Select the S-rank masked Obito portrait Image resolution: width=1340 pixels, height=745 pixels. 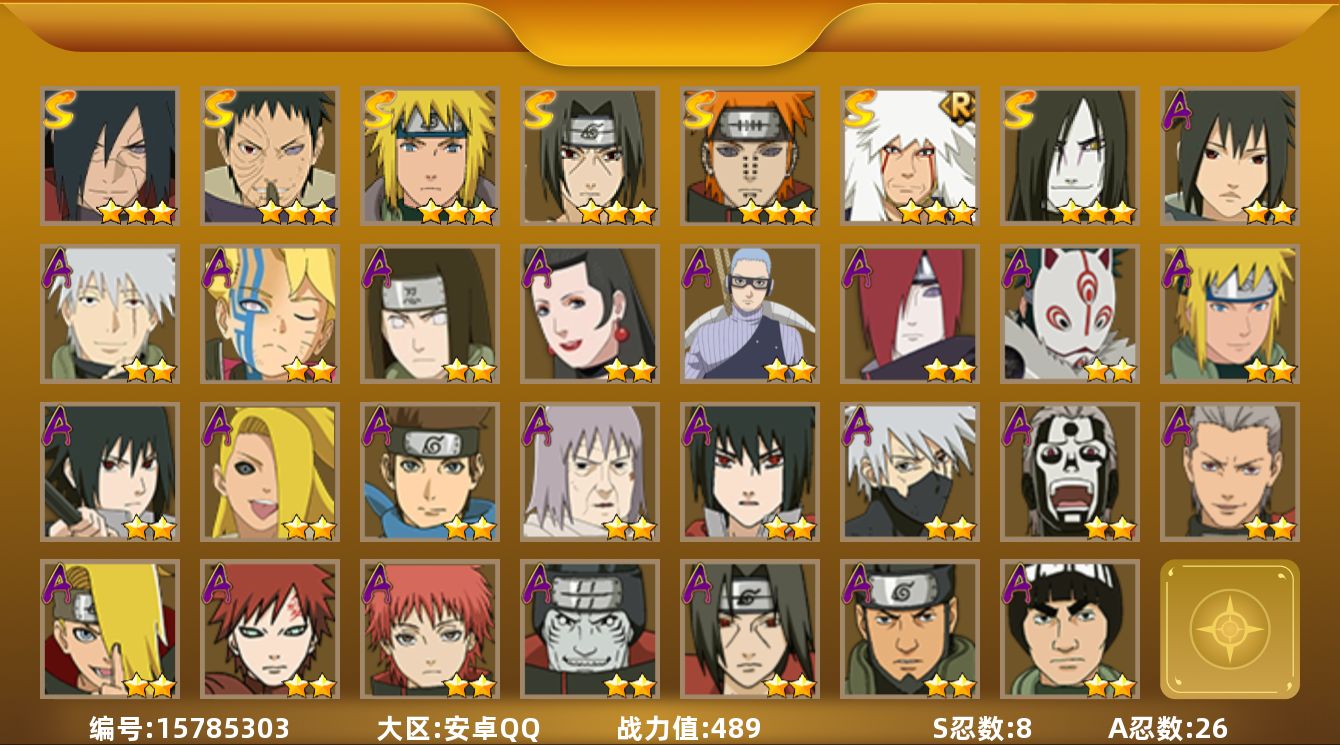pos(270,156)
